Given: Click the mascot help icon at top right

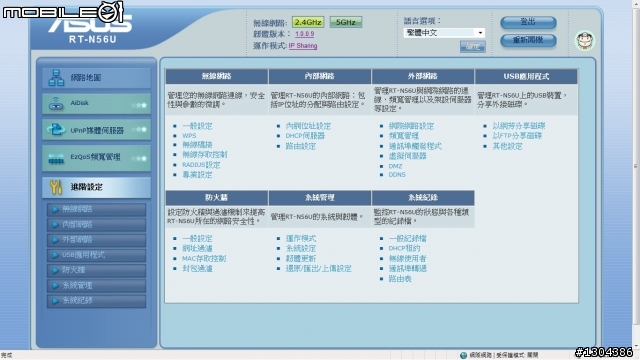Looking at the screenshot, I should pyautogui.click(x=585, y=40).
